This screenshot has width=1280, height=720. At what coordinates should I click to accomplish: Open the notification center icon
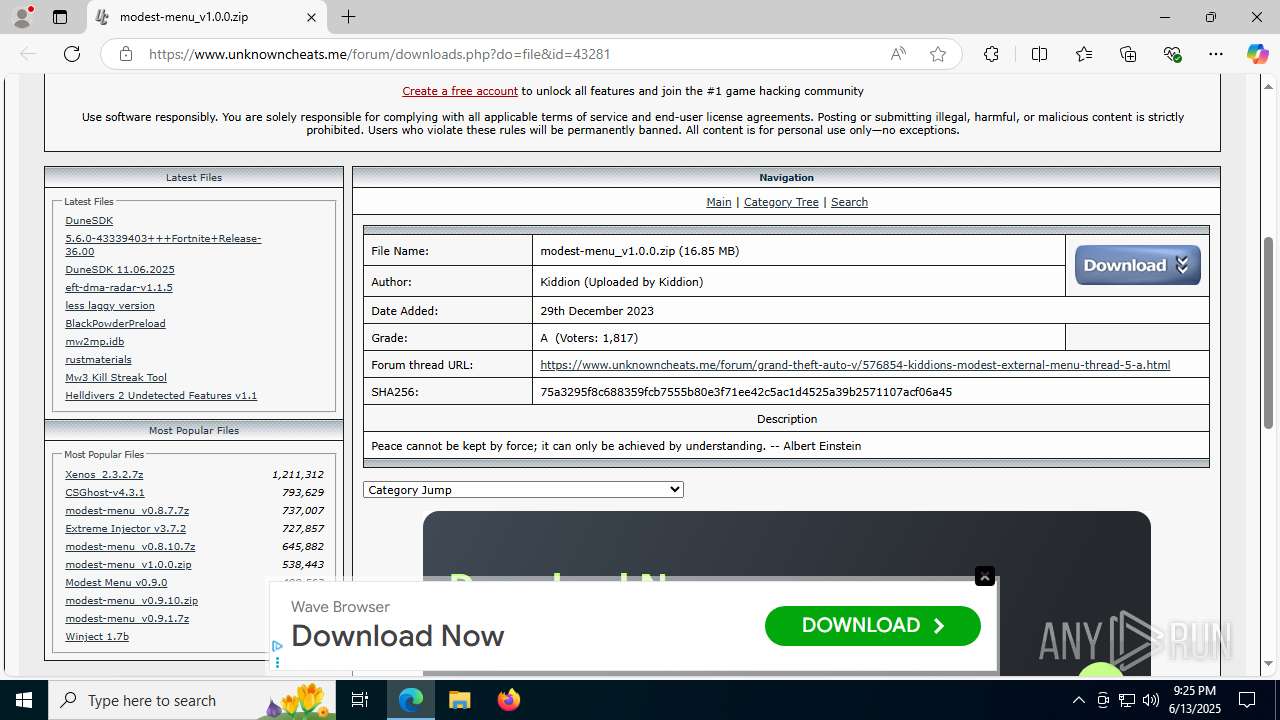pyautogui.click(x=1247, y=700)
